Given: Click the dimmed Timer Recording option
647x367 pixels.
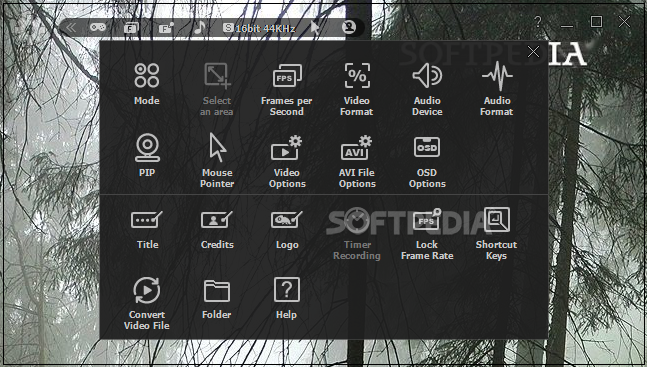Looking at the screenshot, I should [357, 234].
